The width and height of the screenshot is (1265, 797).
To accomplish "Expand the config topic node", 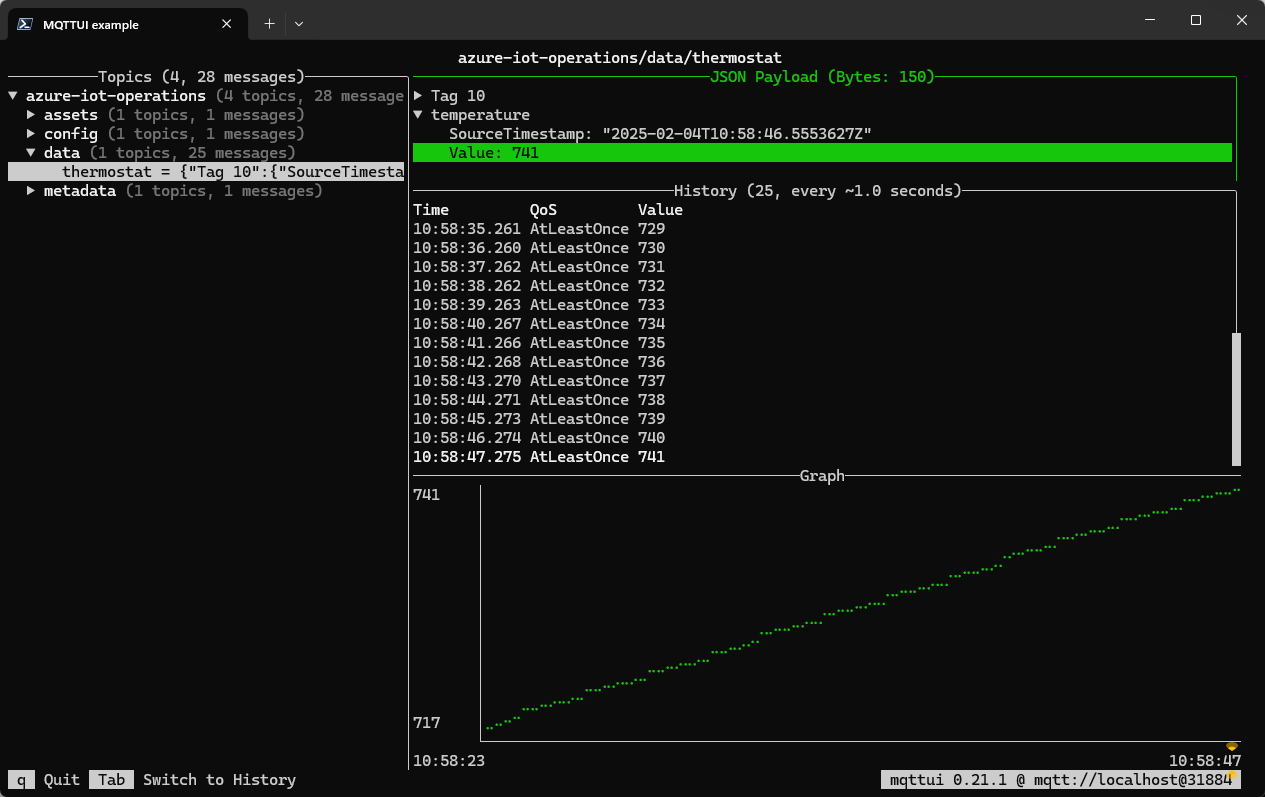I will [31, 134].
